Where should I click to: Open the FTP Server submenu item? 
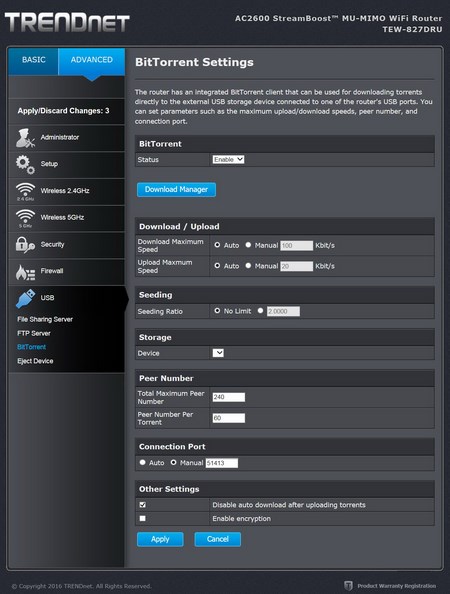tap(34, 333)
